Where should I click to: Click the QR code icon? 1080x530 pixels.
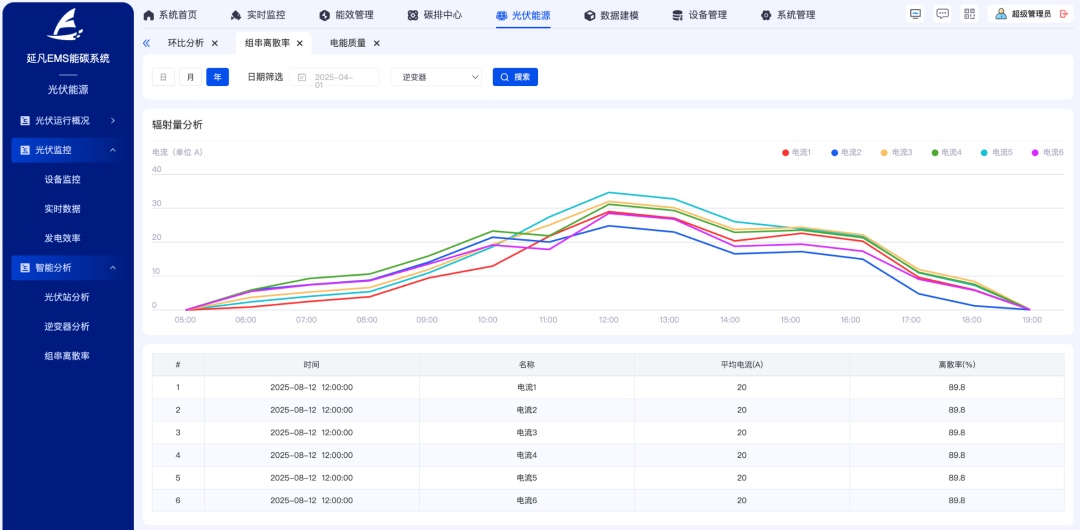pos(969,14)
